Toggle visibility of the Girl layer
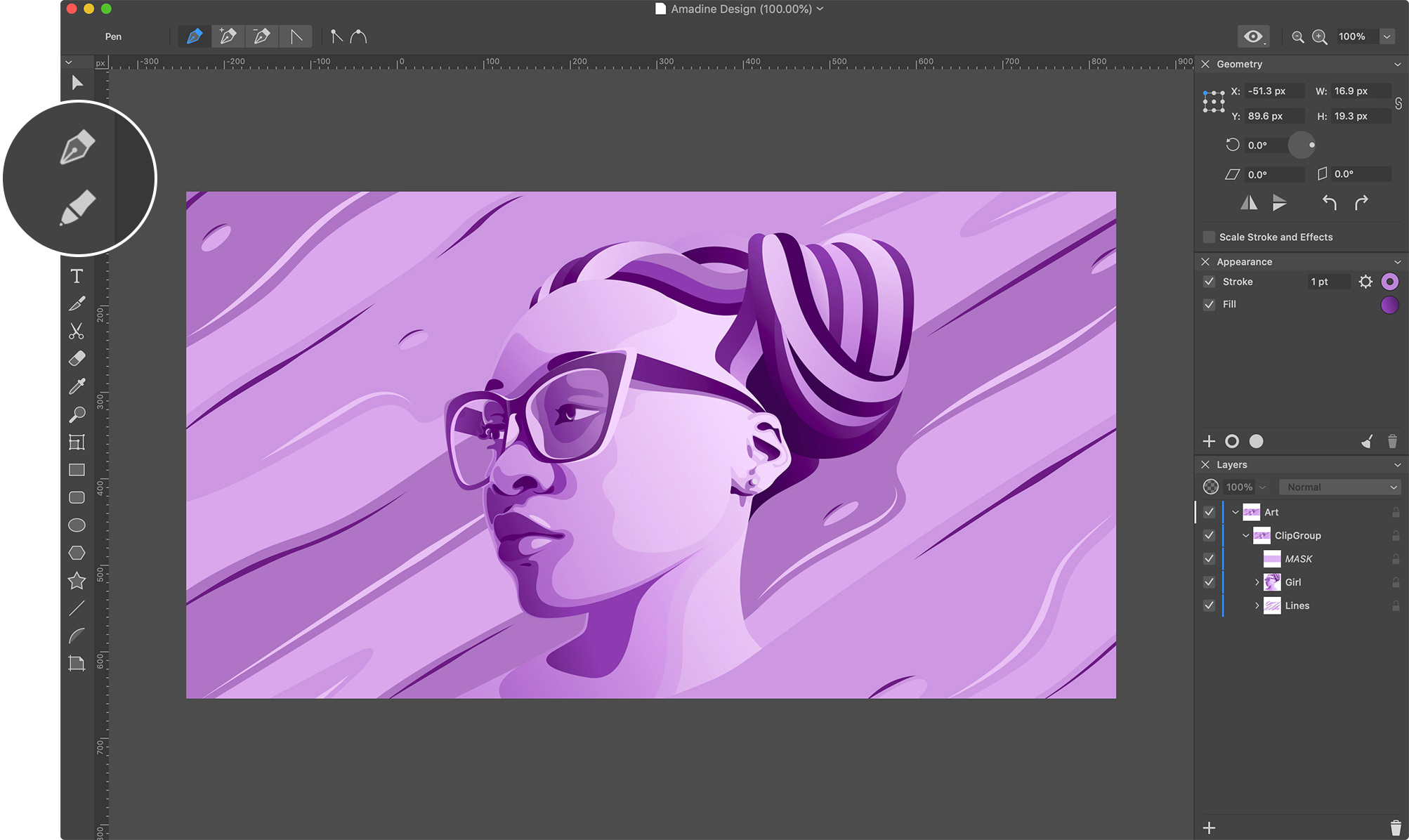The height and width of the screenshot is (840, 1409). (1208, 582)
